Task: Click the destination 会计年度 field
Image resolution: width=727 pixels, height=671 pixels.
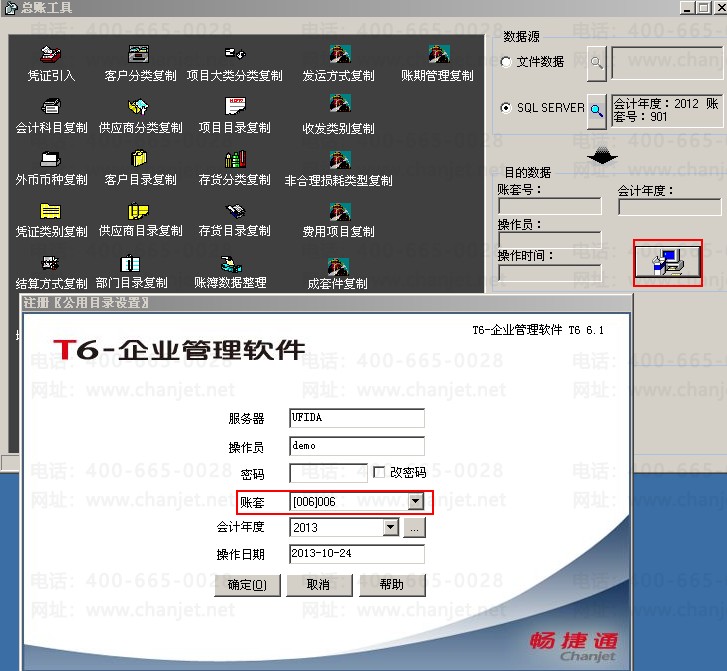Action: (x=670, y=206)
